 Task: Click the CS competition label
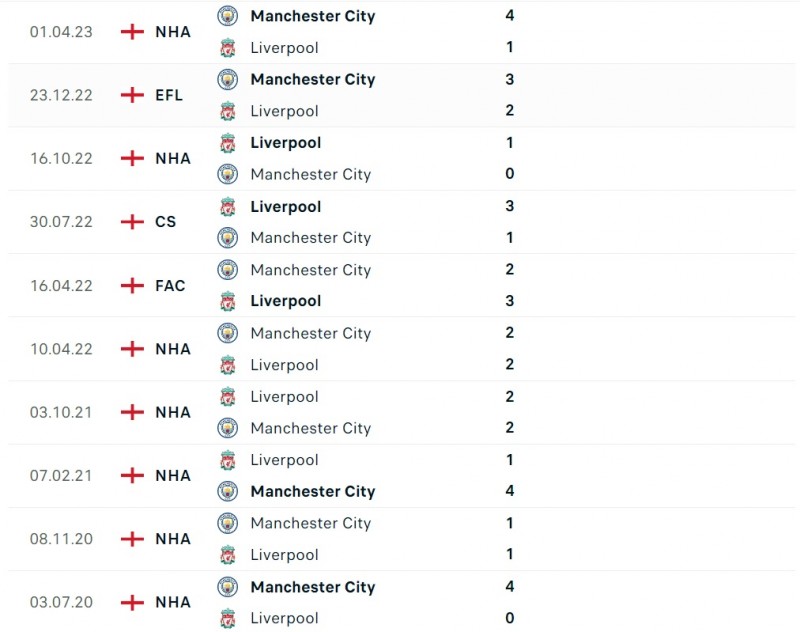coord(165,222)
